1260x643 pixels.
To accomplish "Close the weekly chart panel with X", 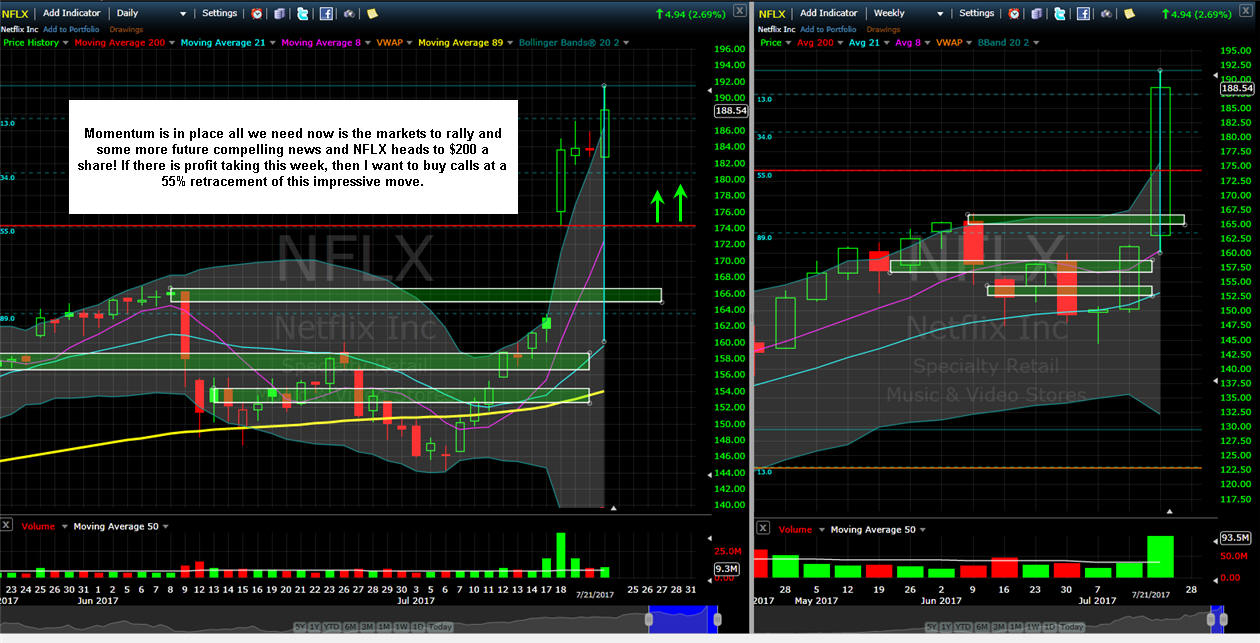I will tap(1246, 11).
